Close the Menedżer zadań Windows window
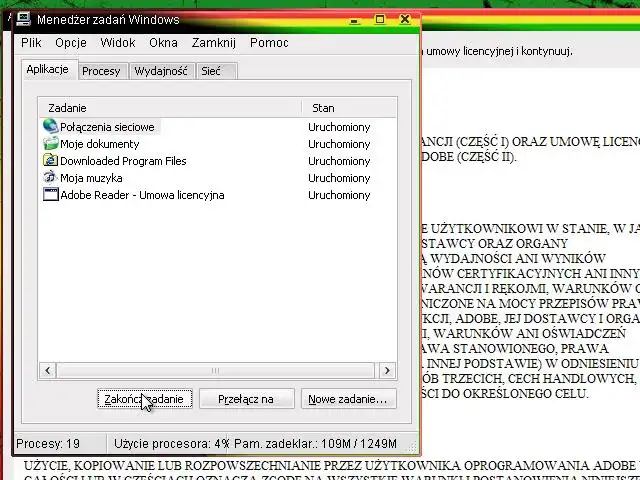640x480 pixels. tap(404, 19)
